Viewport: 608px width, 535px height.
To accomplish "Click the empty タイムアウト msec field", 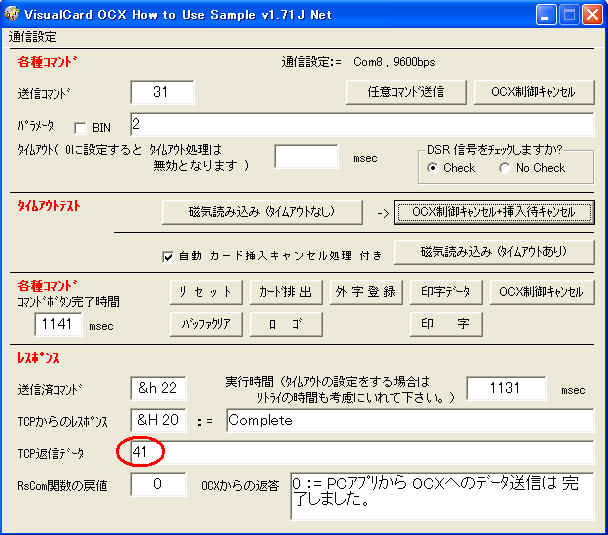I will point(306,157).
